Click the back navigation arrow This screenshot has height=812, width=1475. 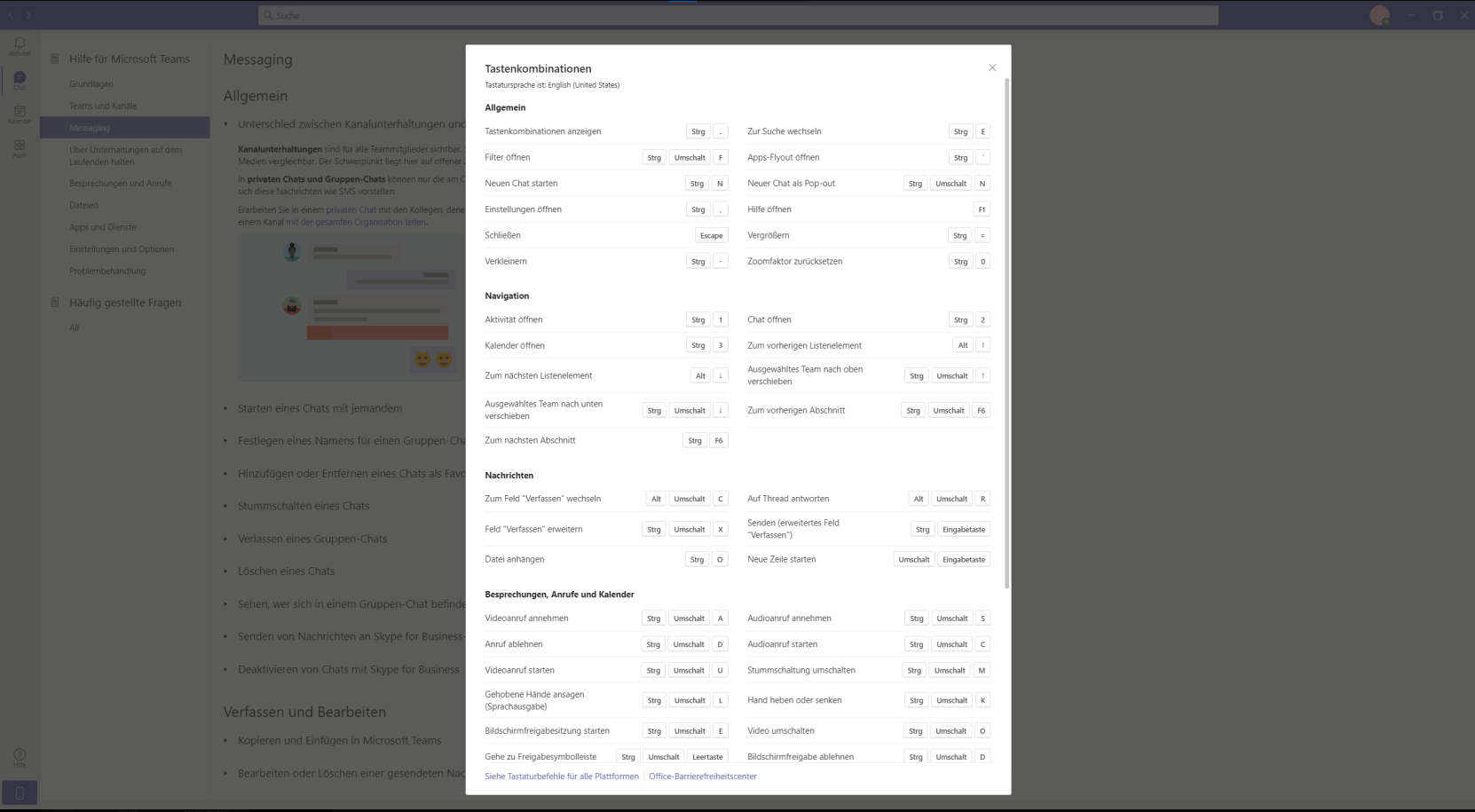coord(10,15)
